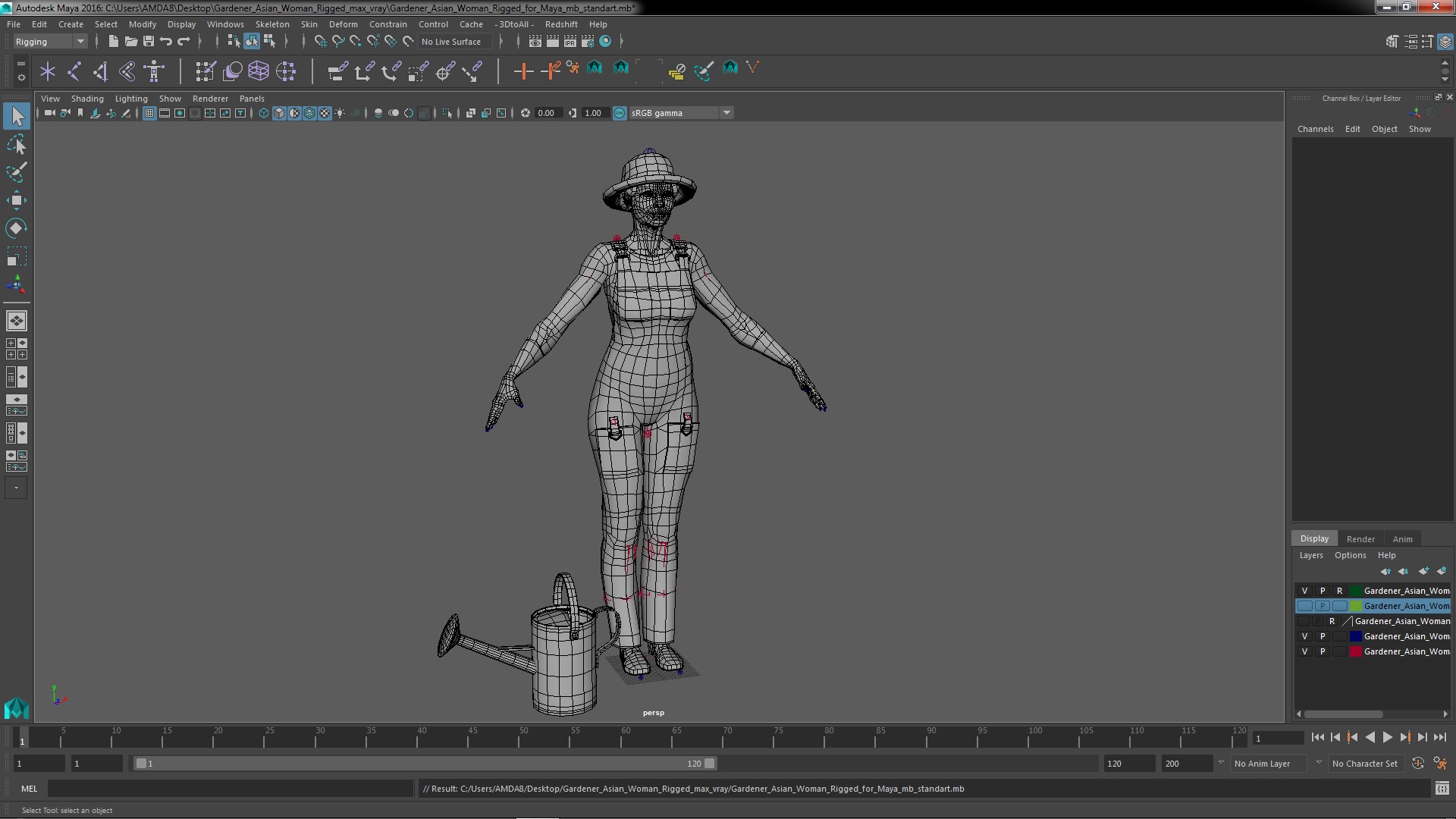Viewport: 1456px width, 819px height.
Task: Choose the Move tool in toolbox
Action: (x=17, y=200)
